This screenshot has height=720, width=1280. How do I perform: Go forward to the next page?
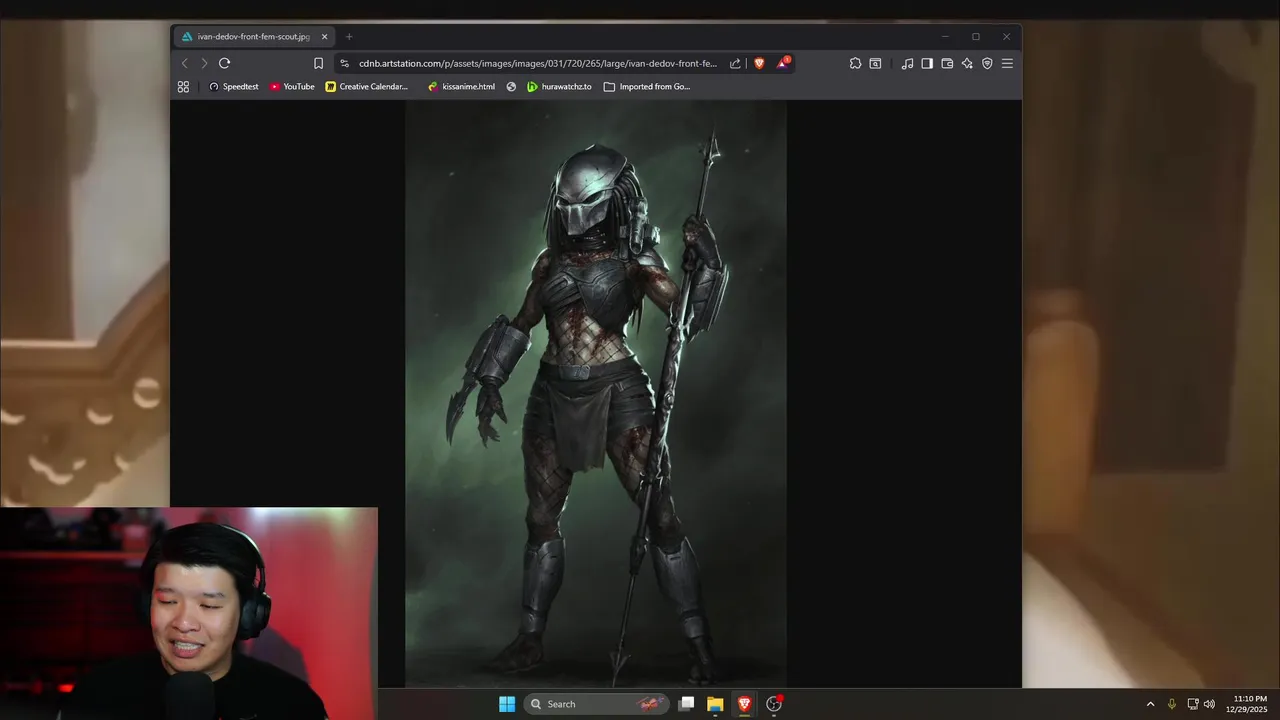(204, 63)
